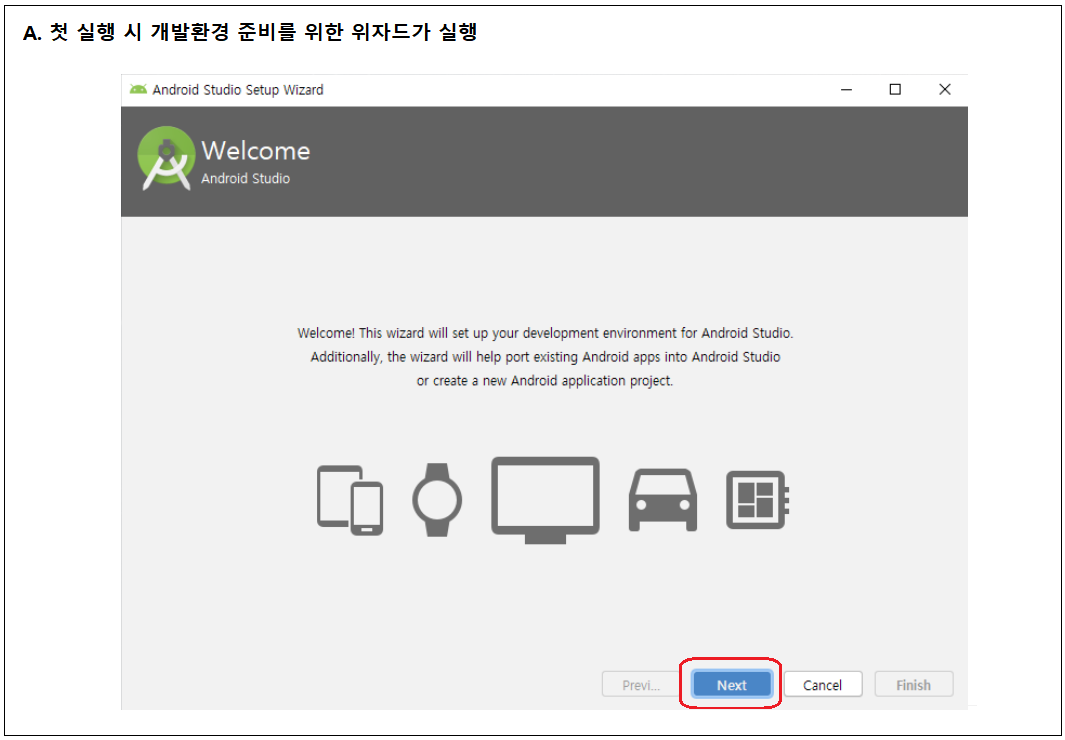
Task: Click the 'Android Studio' subtitle under Welcome
Action: (x=246, y=179)
